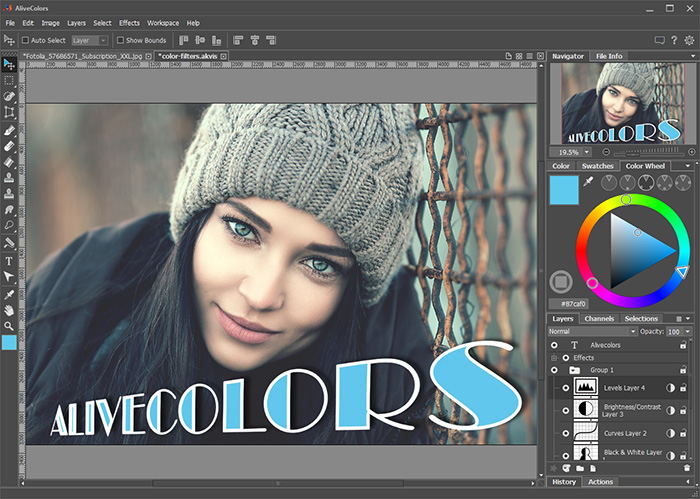Open help via the question mark icon

[x=674, y=40]
